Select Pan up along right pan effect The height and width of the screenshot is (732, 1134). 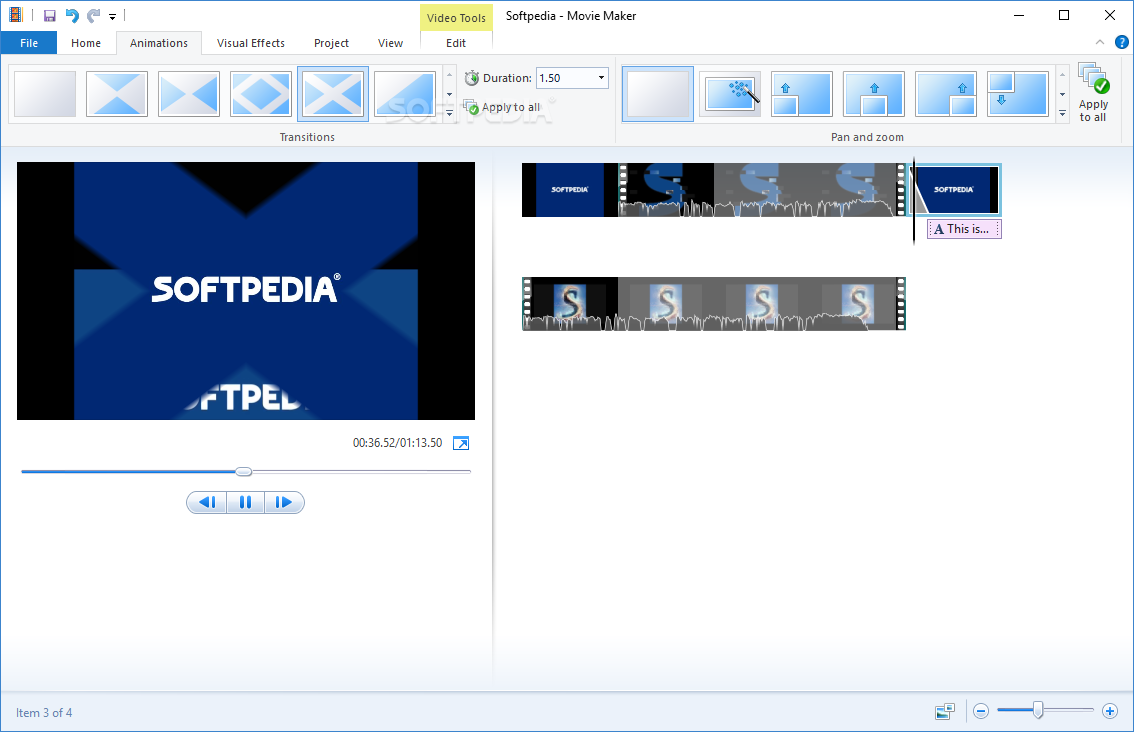pyautogui.click(x=946, y=94)
